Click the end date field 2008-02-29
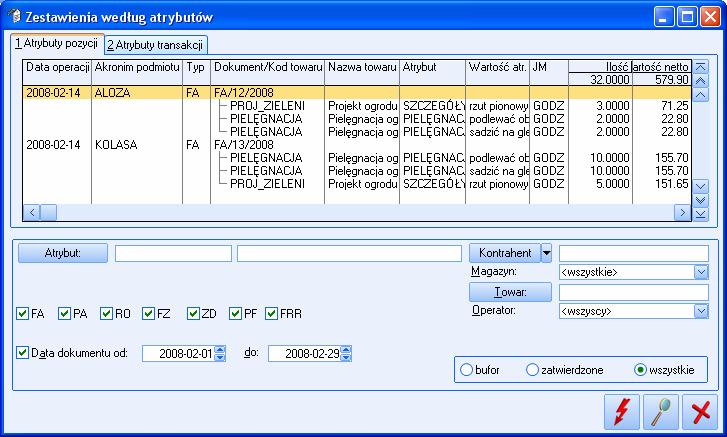 click(x=305, y=354)
